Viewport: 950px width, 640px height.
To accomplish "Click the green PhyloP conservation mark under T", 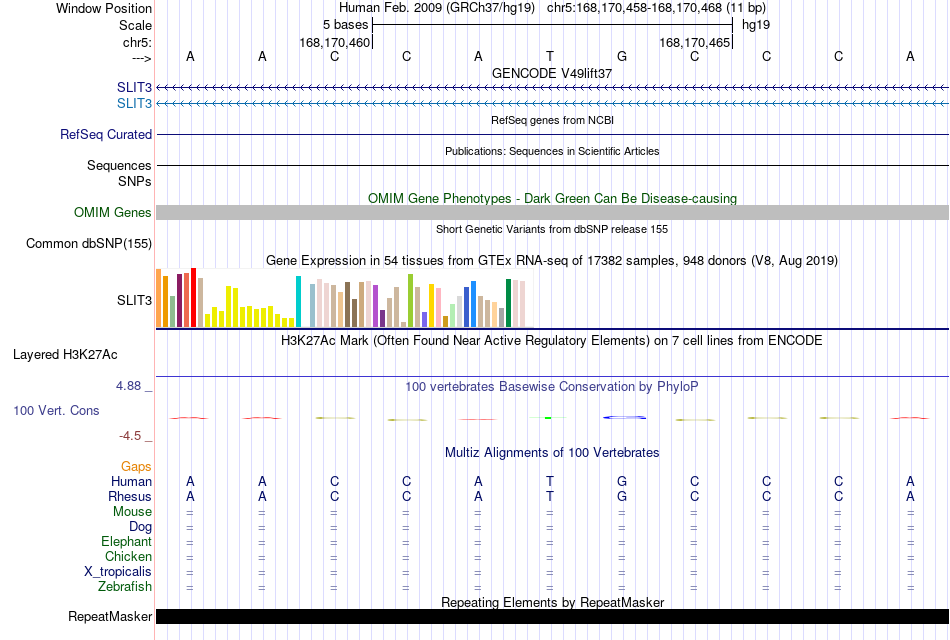I will [548, 418].
